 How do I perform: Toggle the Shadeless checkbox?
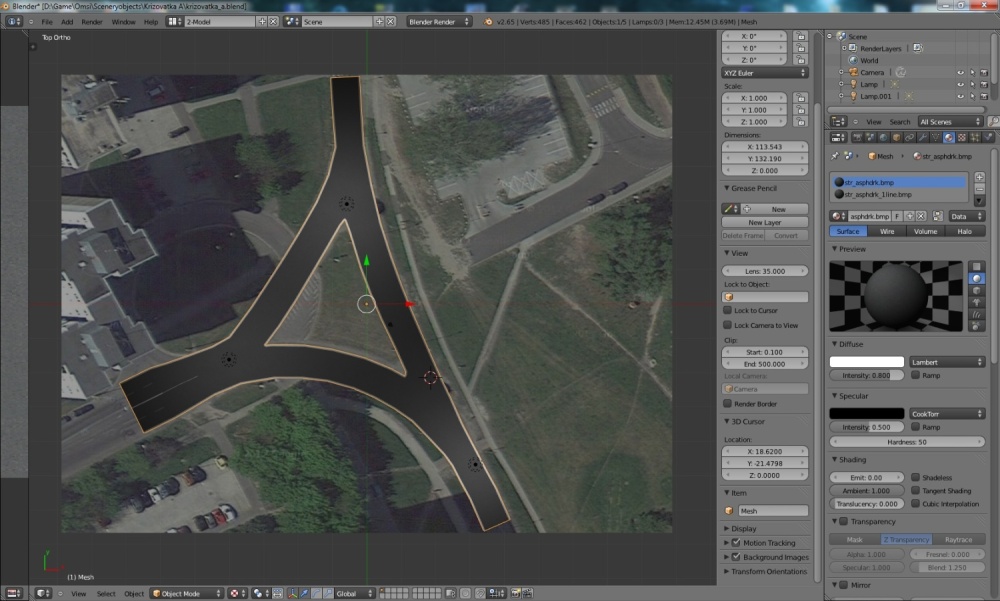click(916, 478)
